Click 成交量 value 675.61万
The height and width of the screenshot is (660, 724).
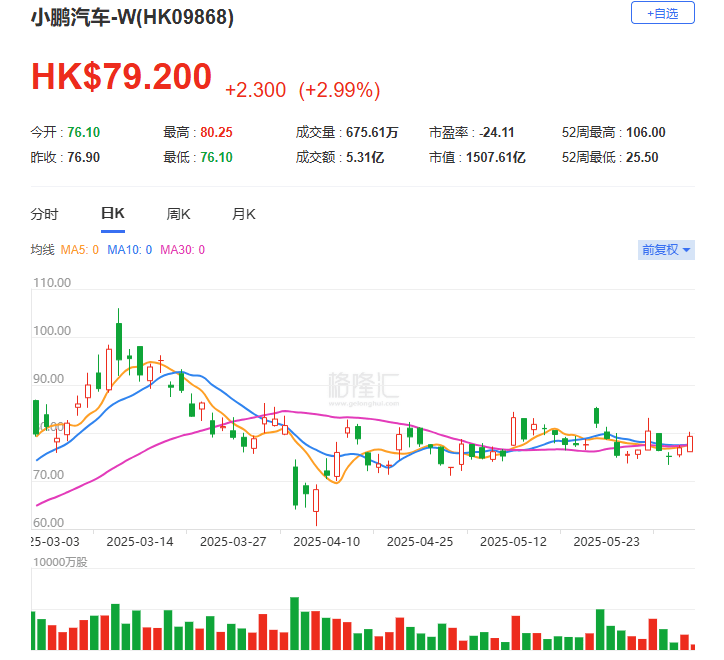click(x=372, y=133)
